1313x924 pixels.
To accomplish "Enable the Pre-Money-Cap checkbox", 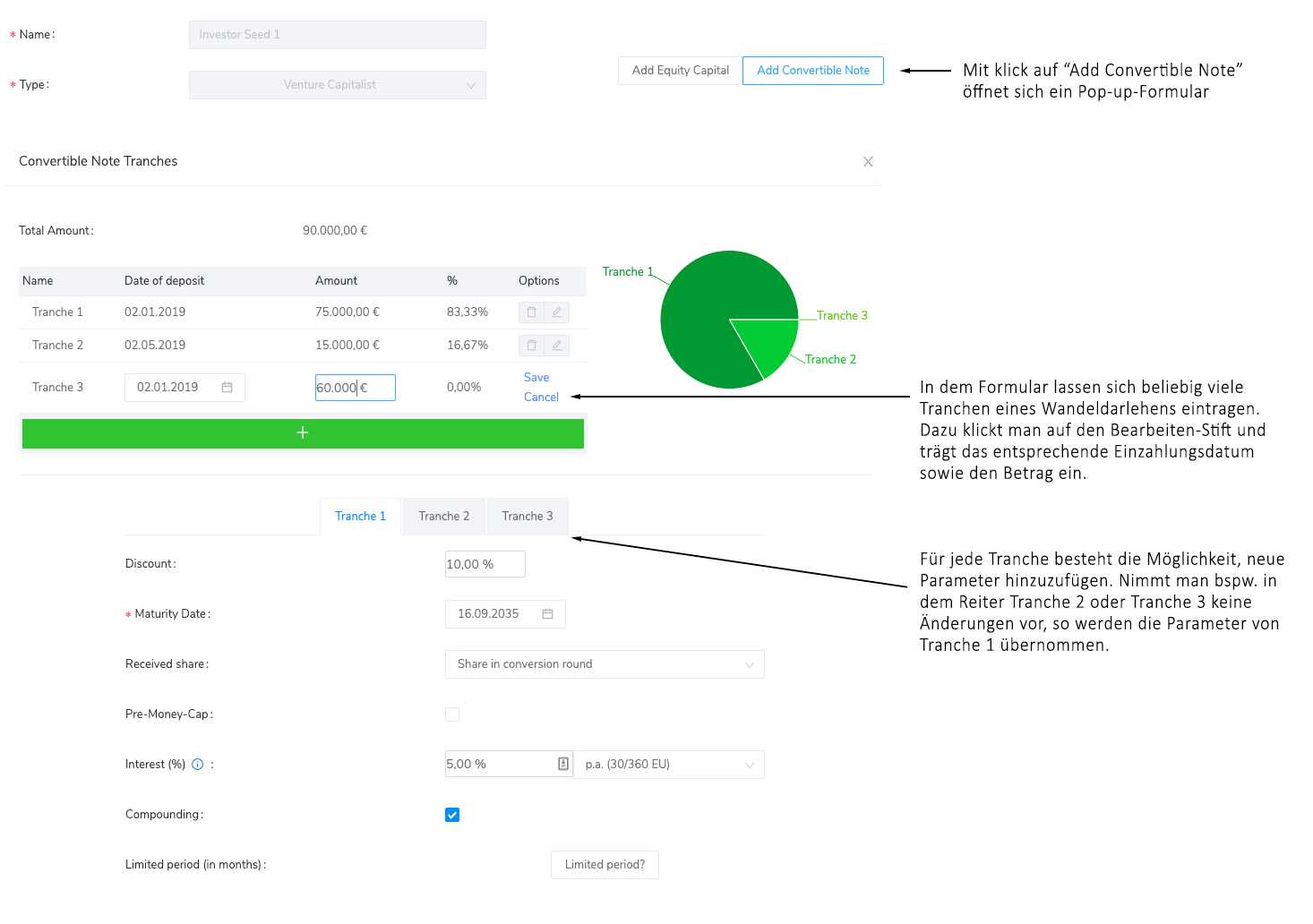I will pyautogui.click(x=452, y=714).
